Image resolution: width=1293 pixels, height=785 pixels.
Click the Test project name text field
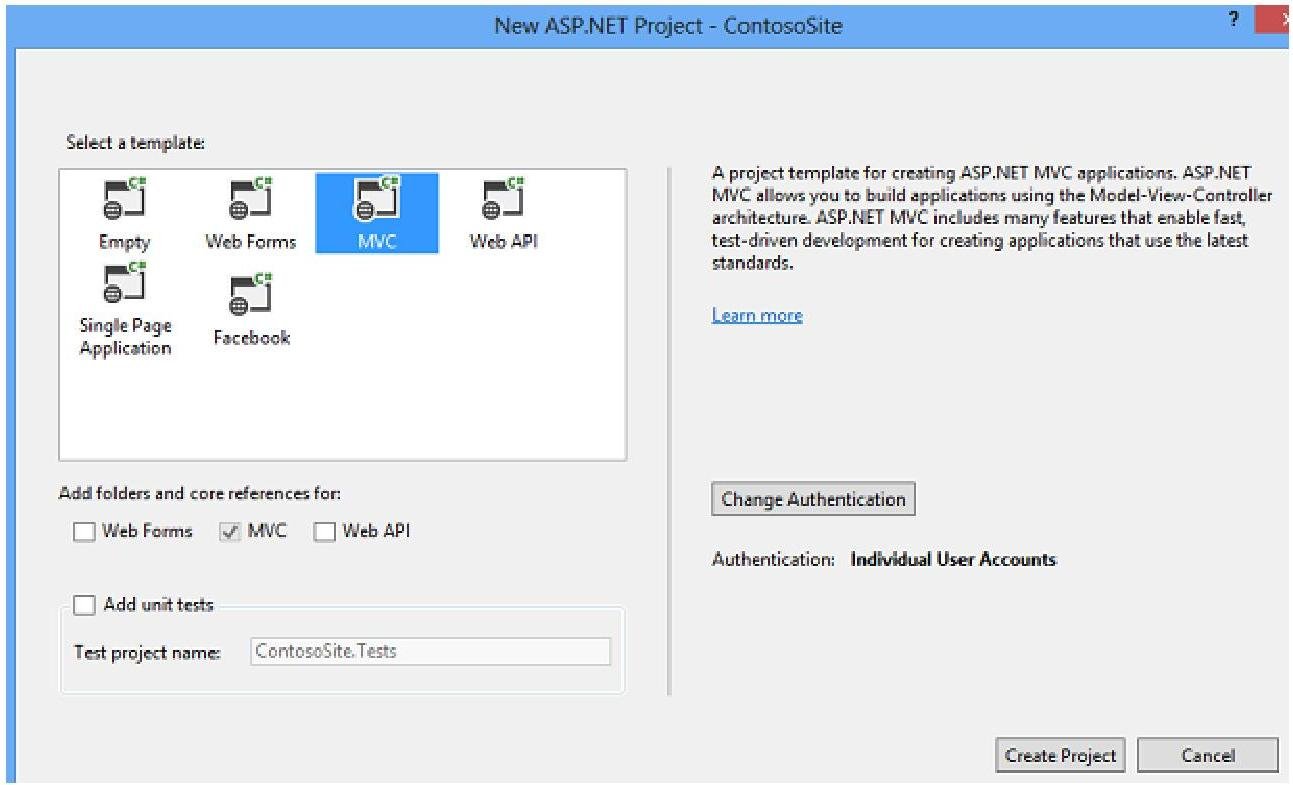(430, 652)
